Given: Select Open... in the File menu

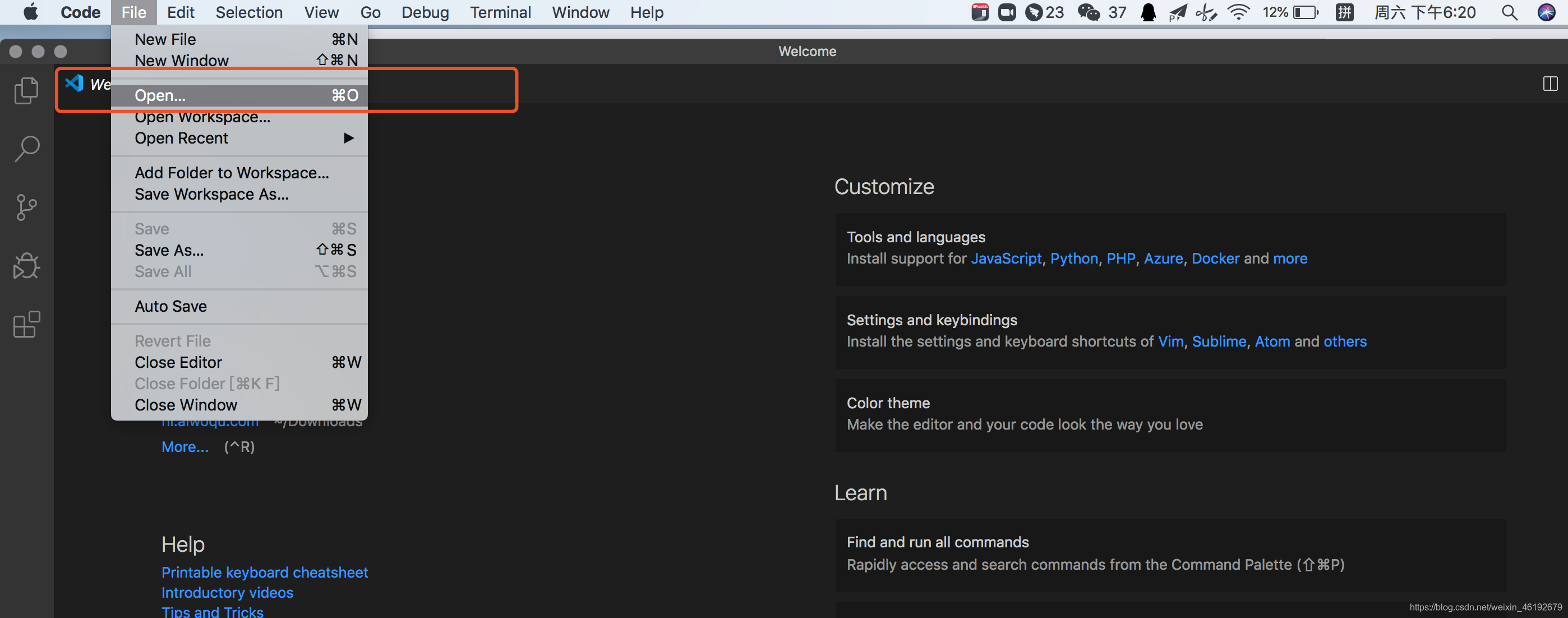Looking at the screenshot, I should (239, 95).
